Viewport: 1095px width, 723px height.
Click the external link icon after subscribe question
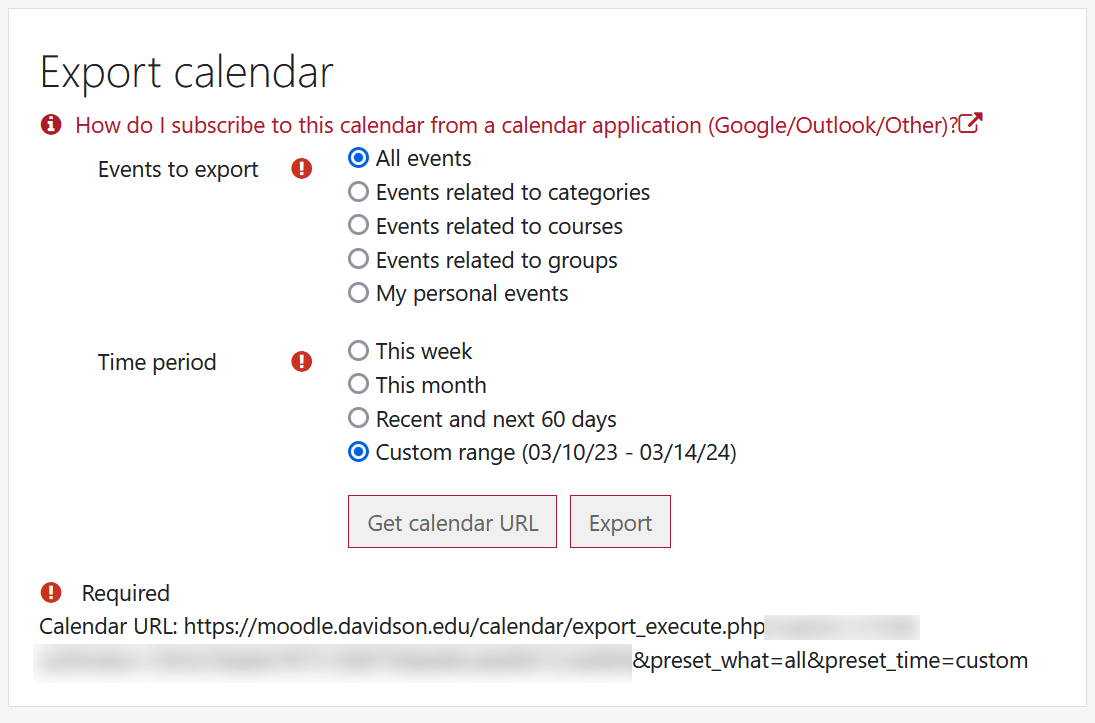970,125
